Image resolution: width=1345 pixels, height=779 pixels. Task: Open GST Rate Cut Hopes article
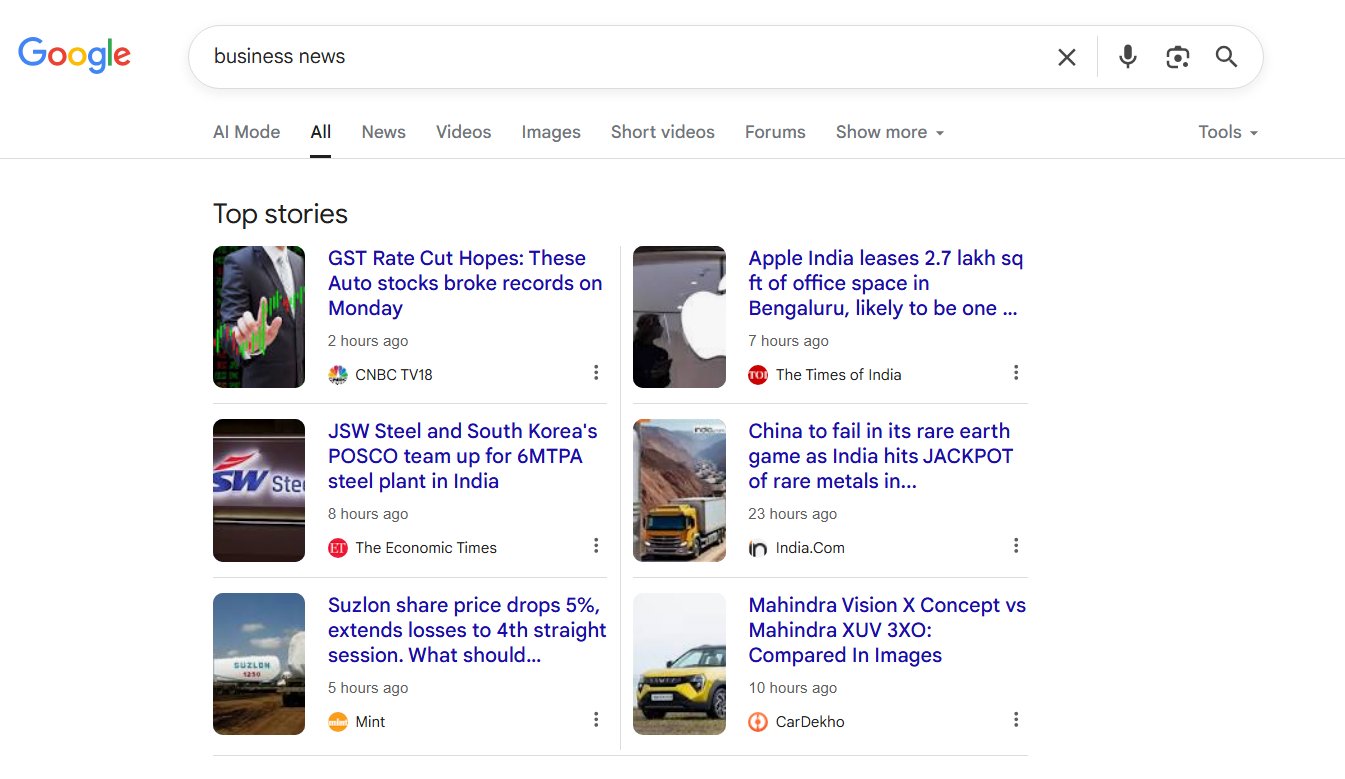[465, 283]
